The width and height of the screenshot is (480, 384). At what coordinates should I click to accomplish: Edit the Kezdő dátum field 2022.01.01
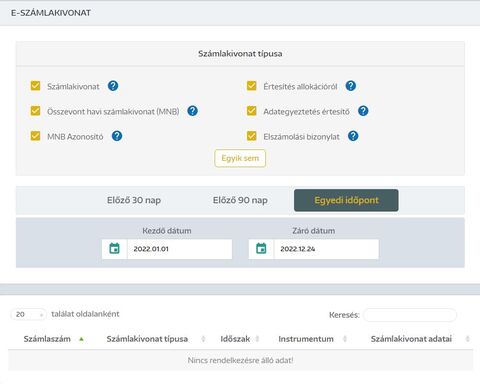coord(179,249)
